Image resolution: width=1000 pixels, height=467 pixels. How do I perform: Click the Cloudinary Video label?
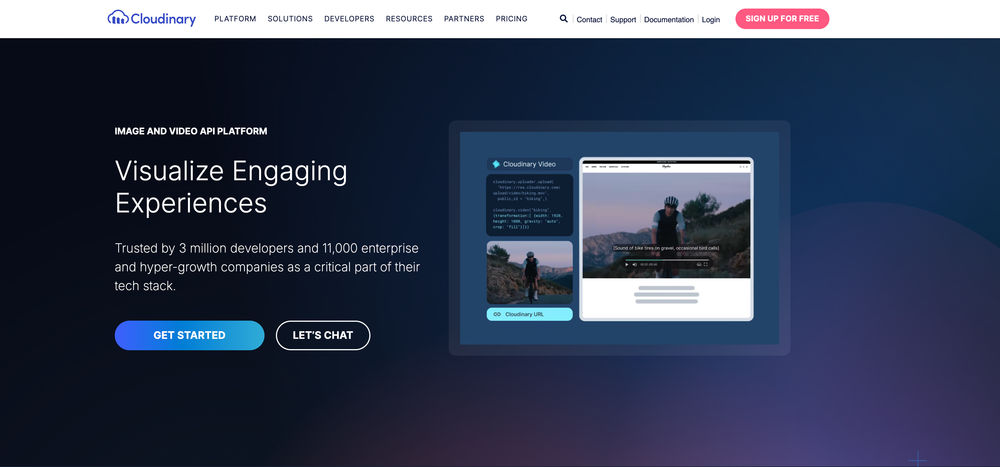529,164
